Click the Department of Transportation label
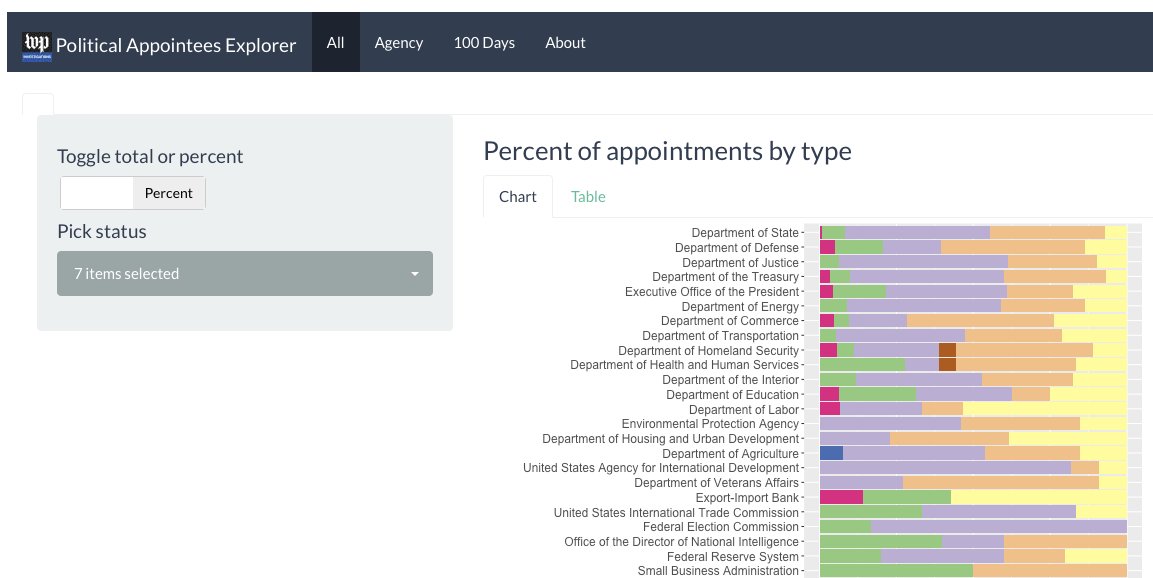The height and width of the screenshot is (578, 1153). pos(721,335)
